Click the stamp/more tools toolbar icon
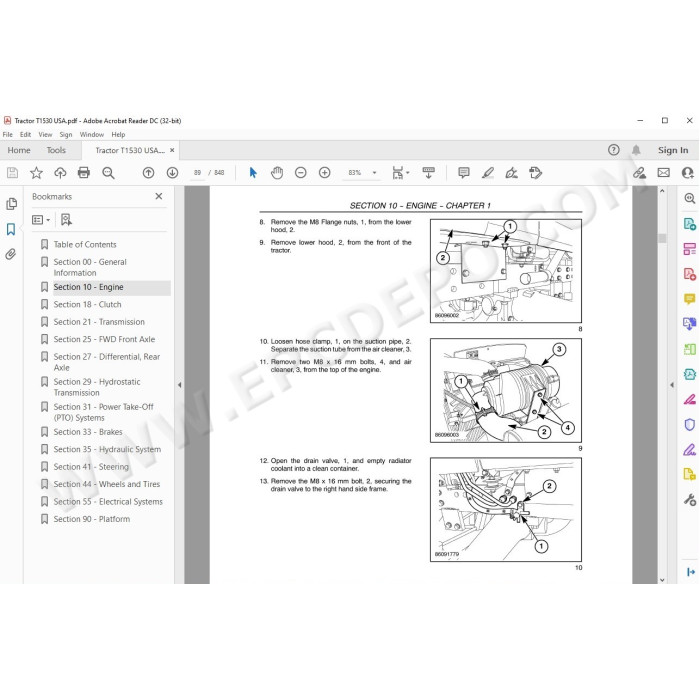 click(535, 173)
